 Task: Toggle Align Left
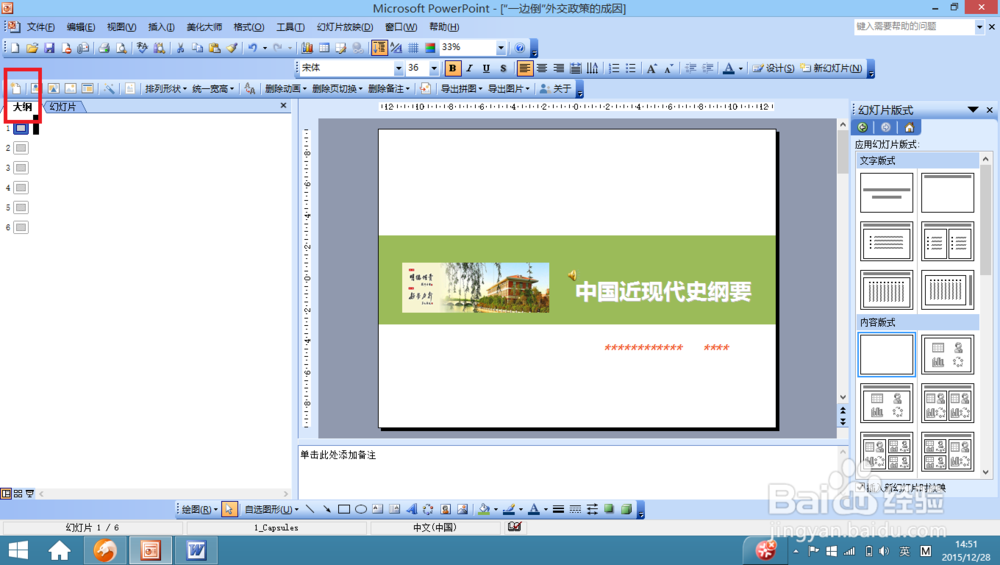524,68
